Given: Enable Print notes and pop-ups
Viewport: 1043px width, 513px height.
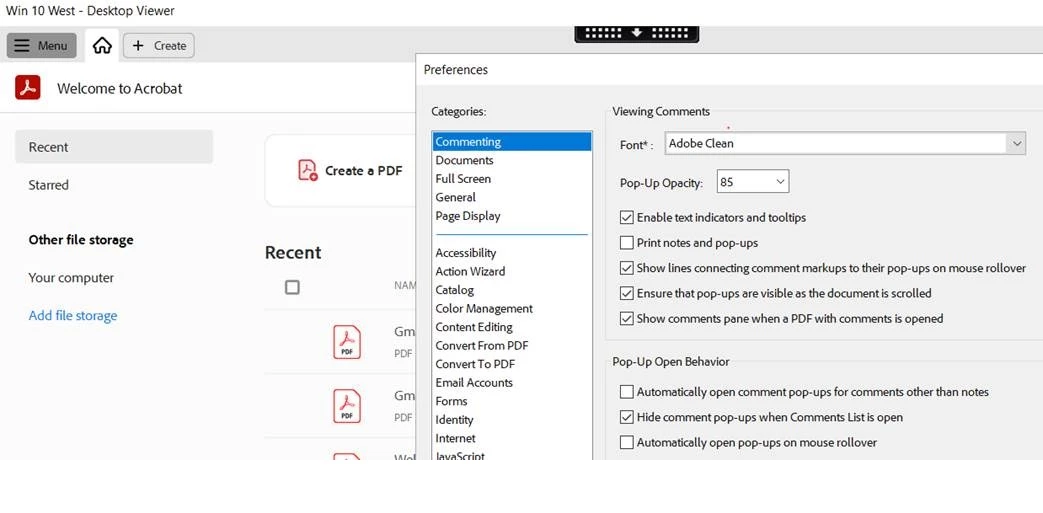Looking at the screenshot, I should click(626, 243).
